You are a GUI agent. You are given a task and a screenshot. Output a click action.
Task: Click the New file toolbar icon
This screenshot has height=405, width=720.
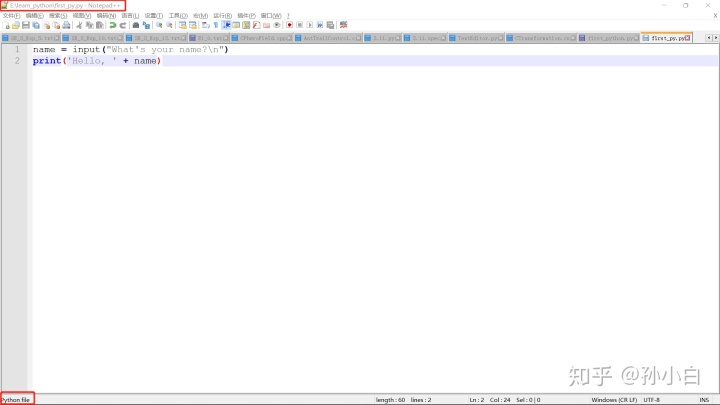[x=6, y=25]
